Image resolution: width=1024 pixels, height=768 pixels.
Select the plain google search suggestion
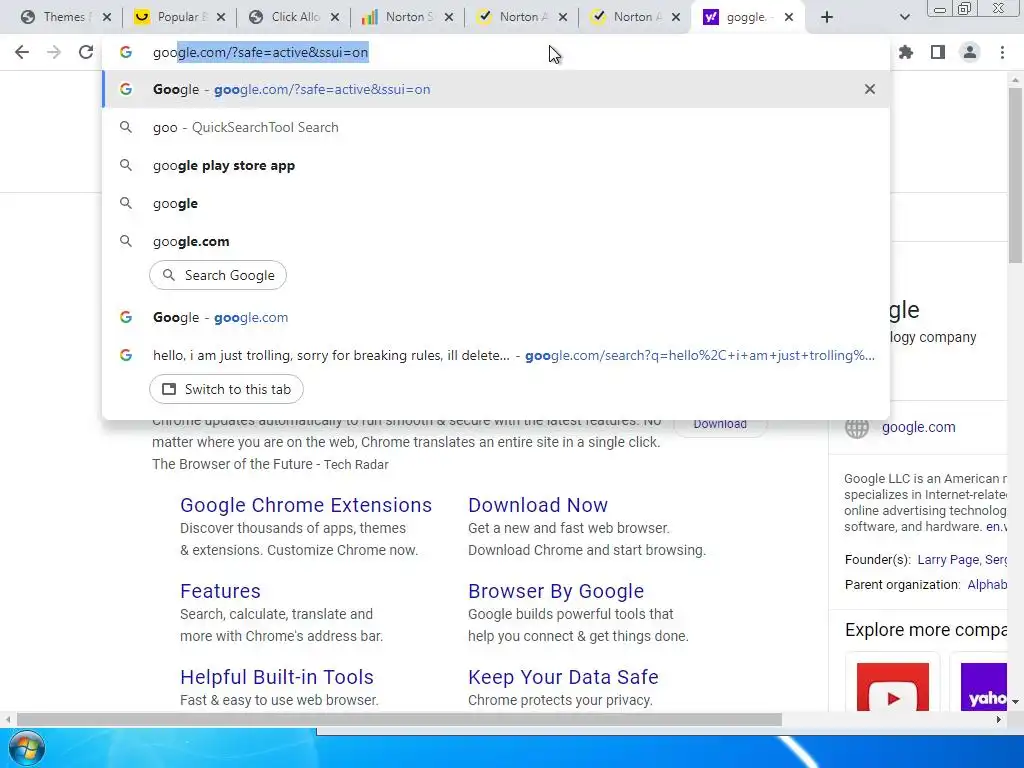click(496, 203)
